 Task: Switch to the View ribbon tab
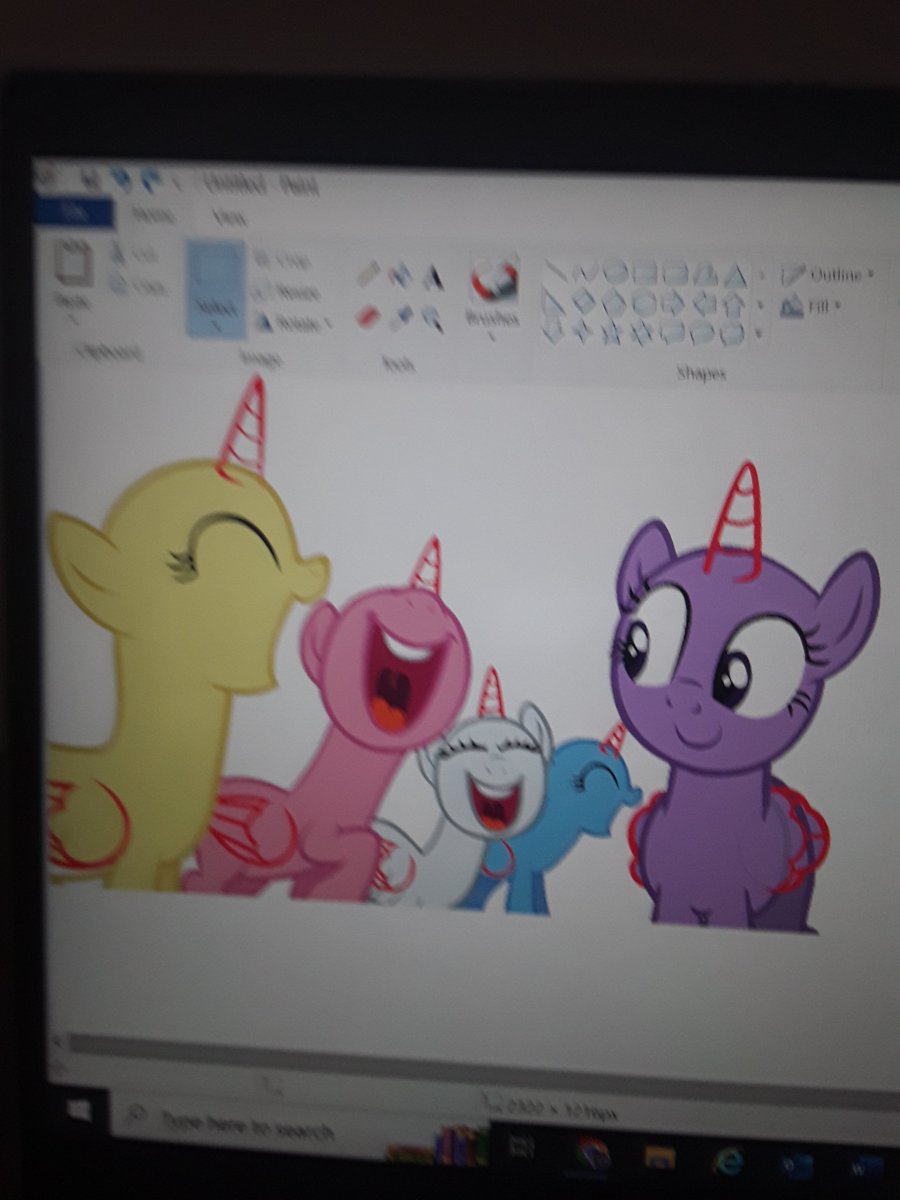(x=229, y=216)
